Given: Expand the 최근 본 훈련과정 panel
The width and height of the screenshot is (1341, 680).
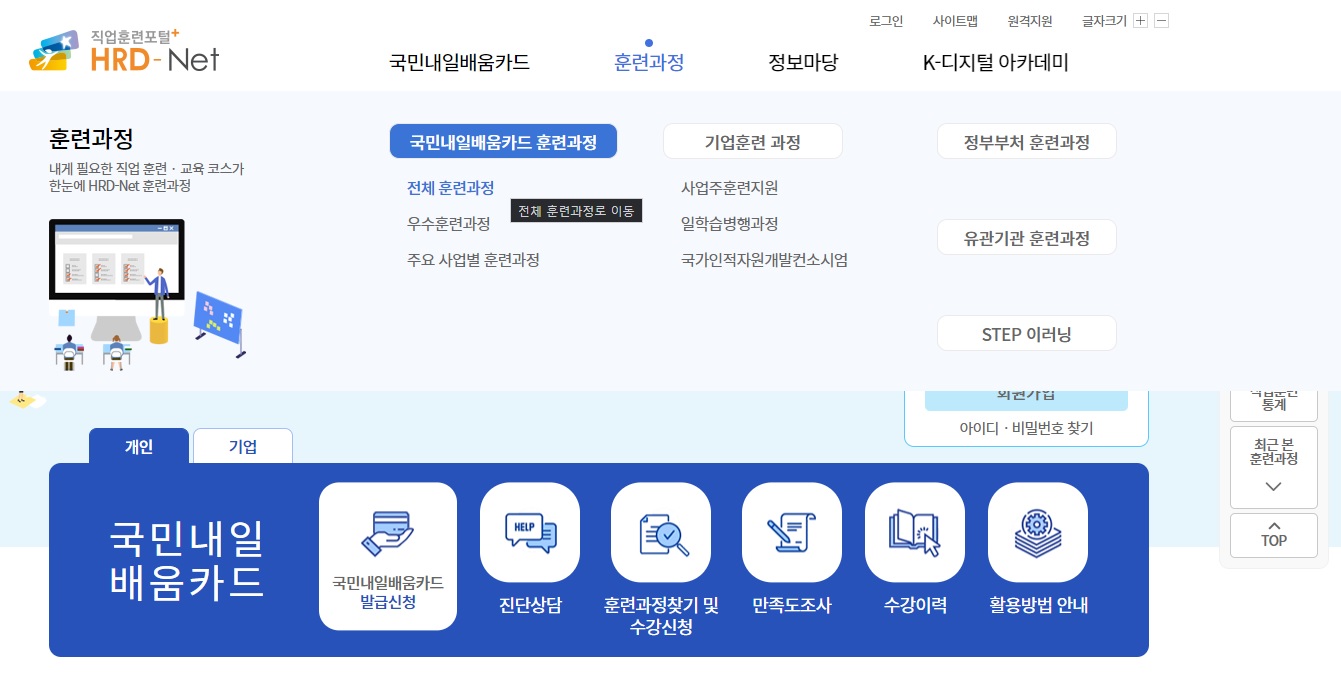Looking at the screenshot, I should tap(1273, 467).
